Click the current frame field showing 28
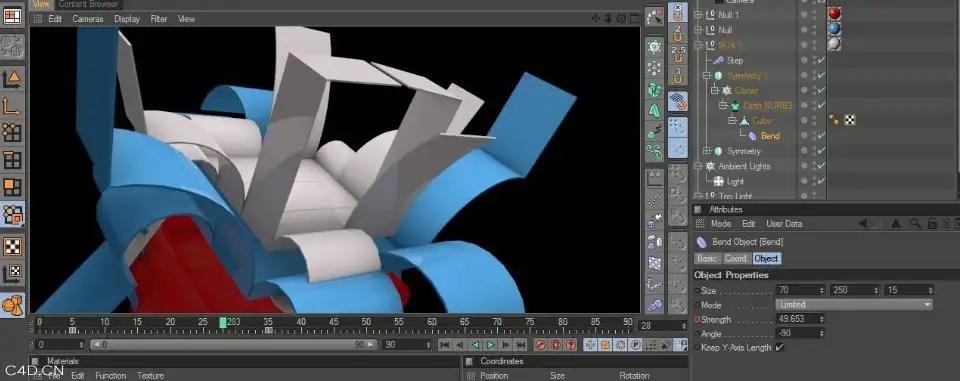960x381 pixels. [662, 326]
